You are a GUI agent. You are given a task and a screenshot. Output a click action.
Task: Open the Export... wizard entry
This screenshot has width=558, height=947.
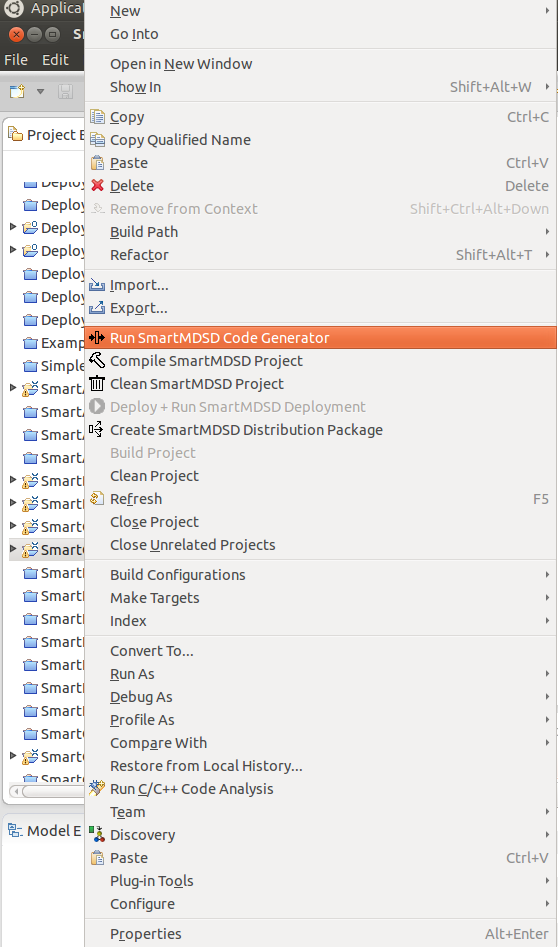(x=320, y=308)
